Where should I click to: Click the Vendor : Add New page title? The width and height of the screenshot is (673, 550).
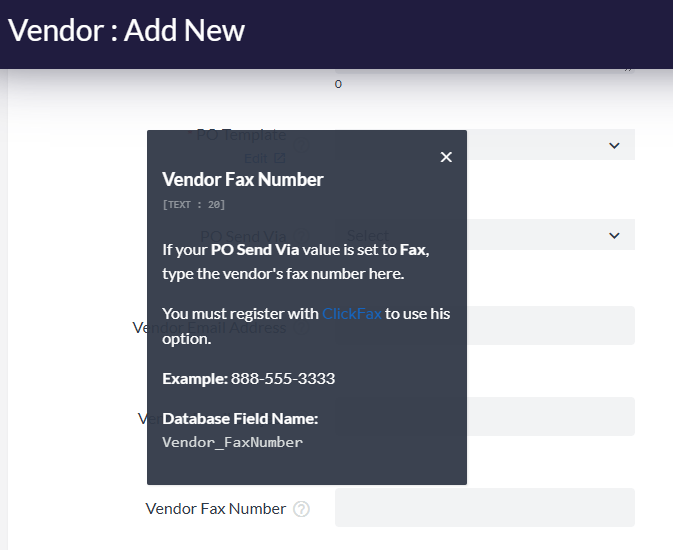[x=126, y=30]
